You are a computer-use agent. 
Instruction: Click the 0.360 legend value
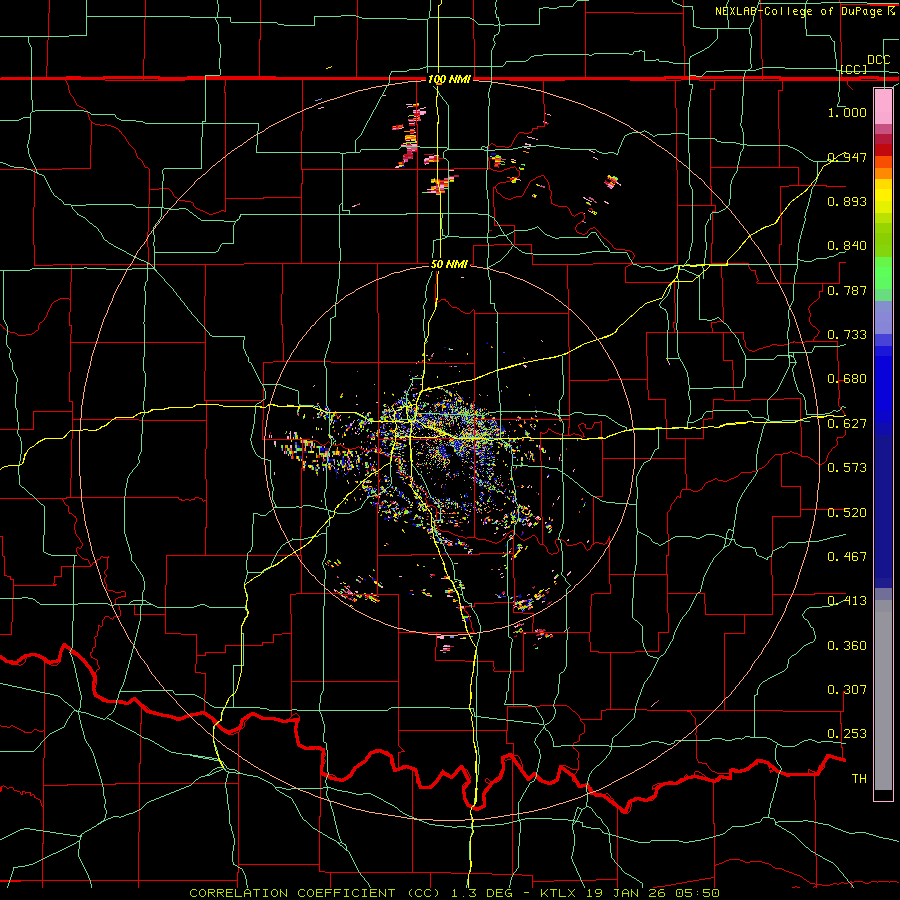point(847,646)
